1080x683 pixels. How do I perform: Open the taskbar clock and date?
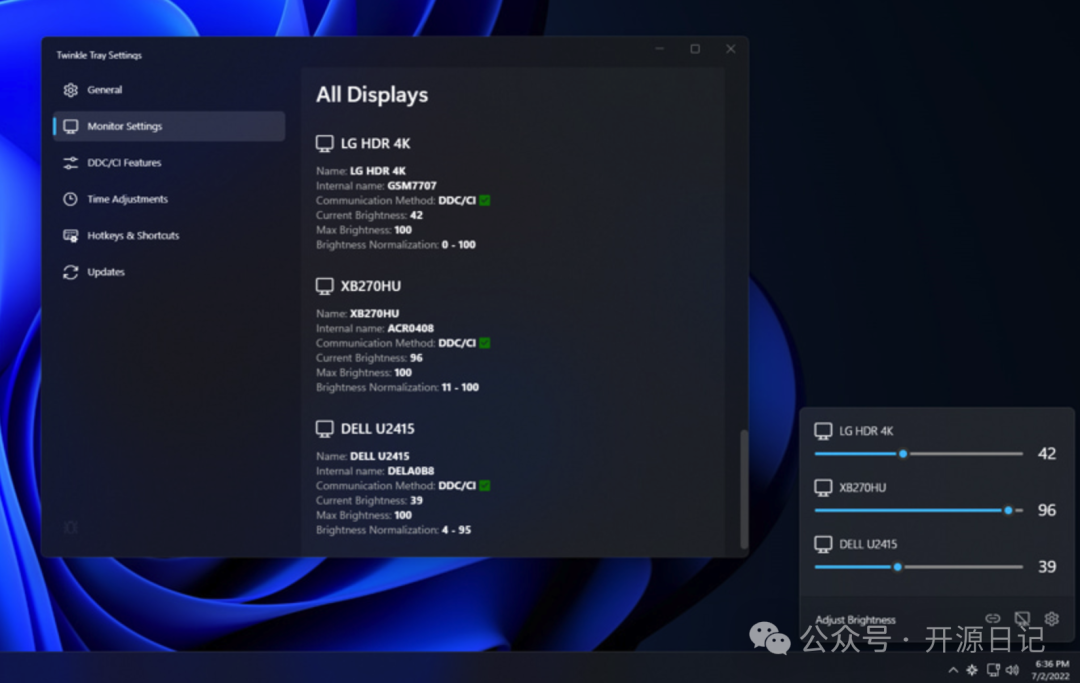pos(1051,670)
